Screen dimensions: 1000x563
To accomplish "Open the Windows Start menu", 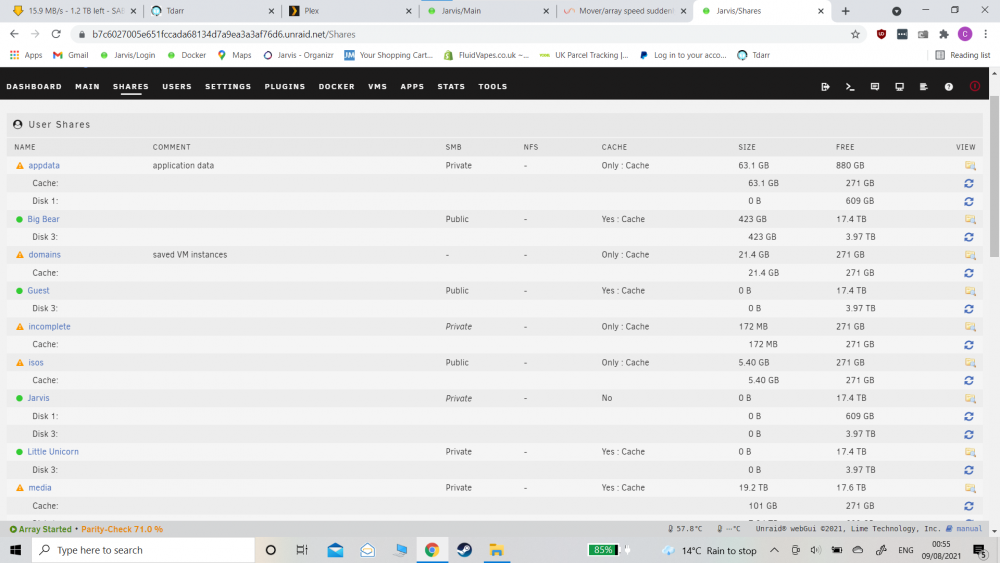I will coord(15,550).
